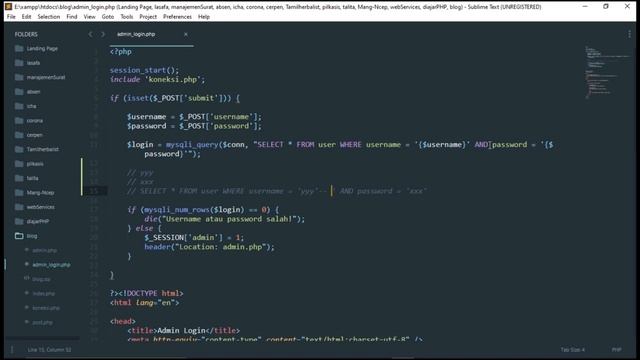Expand the absen folder
This screenshot has width=640, height=360.
point(27,92)
